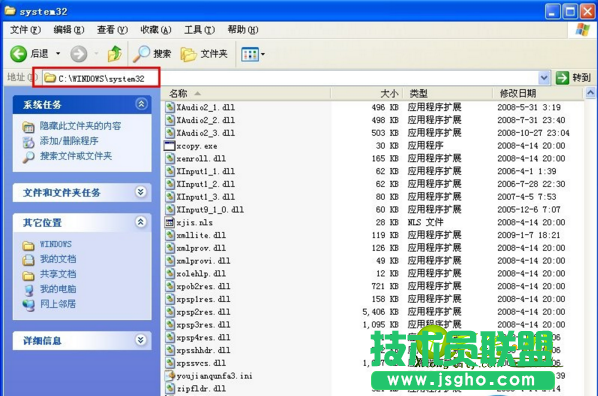
Task: Click the 5,406 KB size cell
Action: tap(380, 312)
